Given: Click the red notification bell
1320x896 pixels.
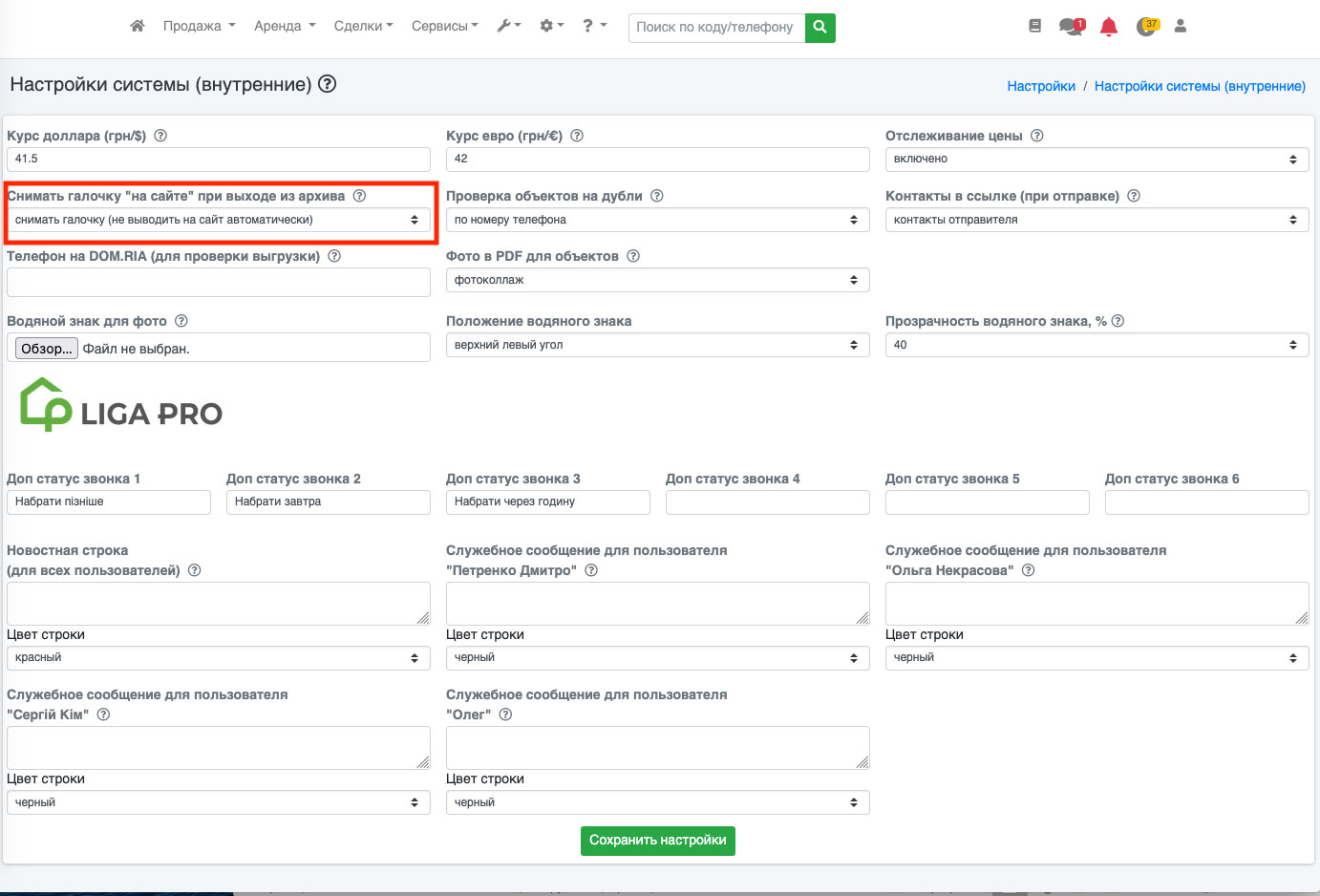Looking at the screenshot, I should (1108, 27).
